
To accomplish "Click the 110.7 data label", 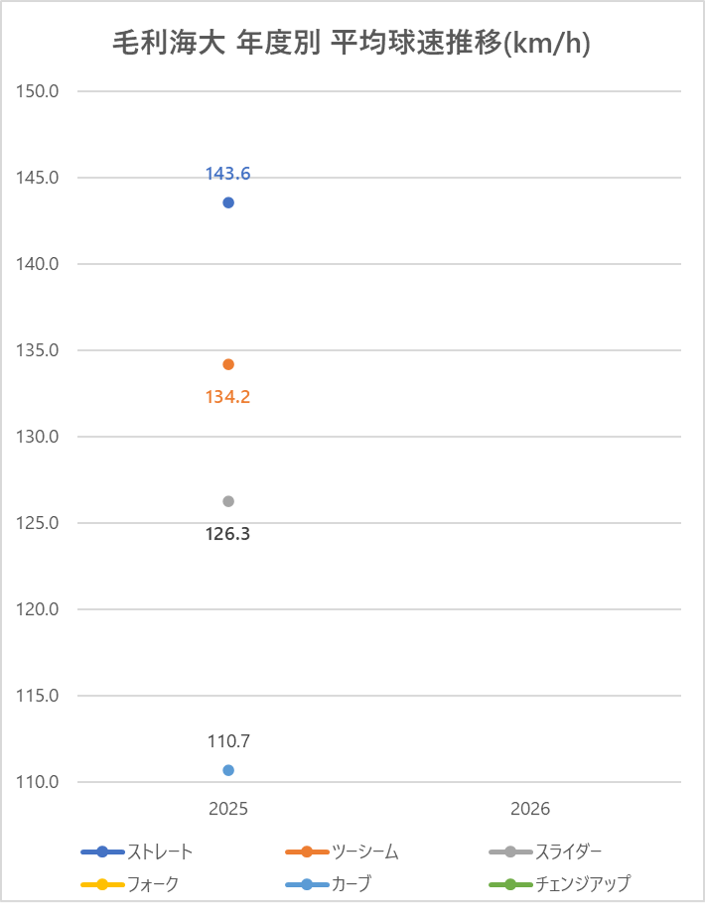I will point(228,741).
